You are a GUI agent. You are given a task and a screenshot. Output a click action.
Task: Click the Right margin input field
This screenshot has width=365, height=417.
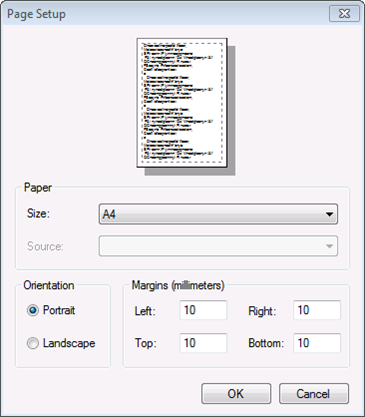pyautogui.click(x=317, y=310)
